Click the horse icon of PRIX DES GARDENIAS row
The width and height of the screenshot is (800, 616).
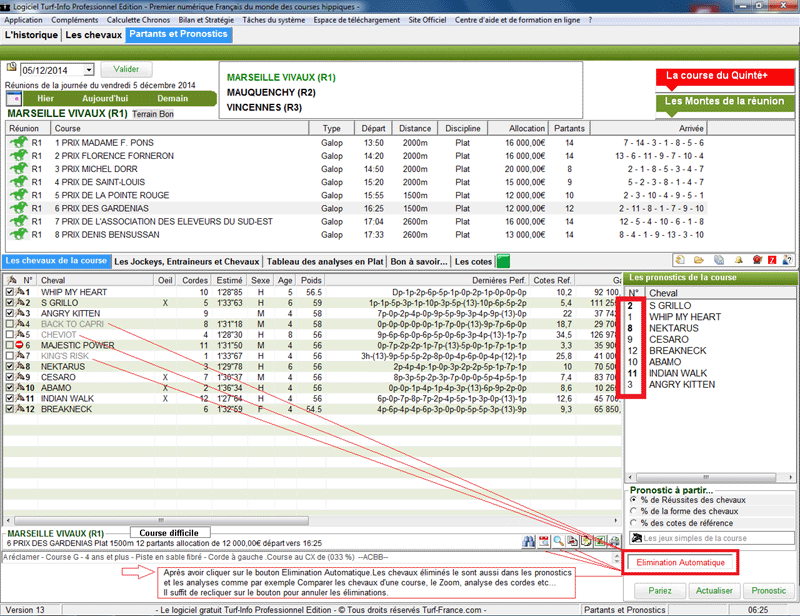[19, 208]
